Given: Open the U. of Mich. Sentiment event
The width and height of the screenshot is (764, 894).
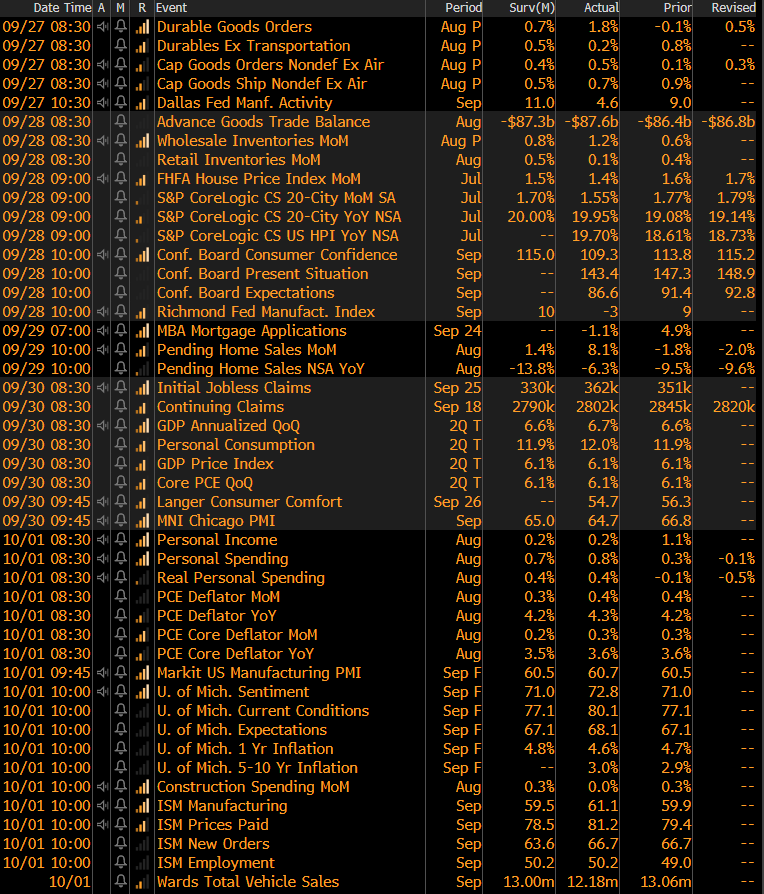Looking at the screenshot, I should click(233, 692).
